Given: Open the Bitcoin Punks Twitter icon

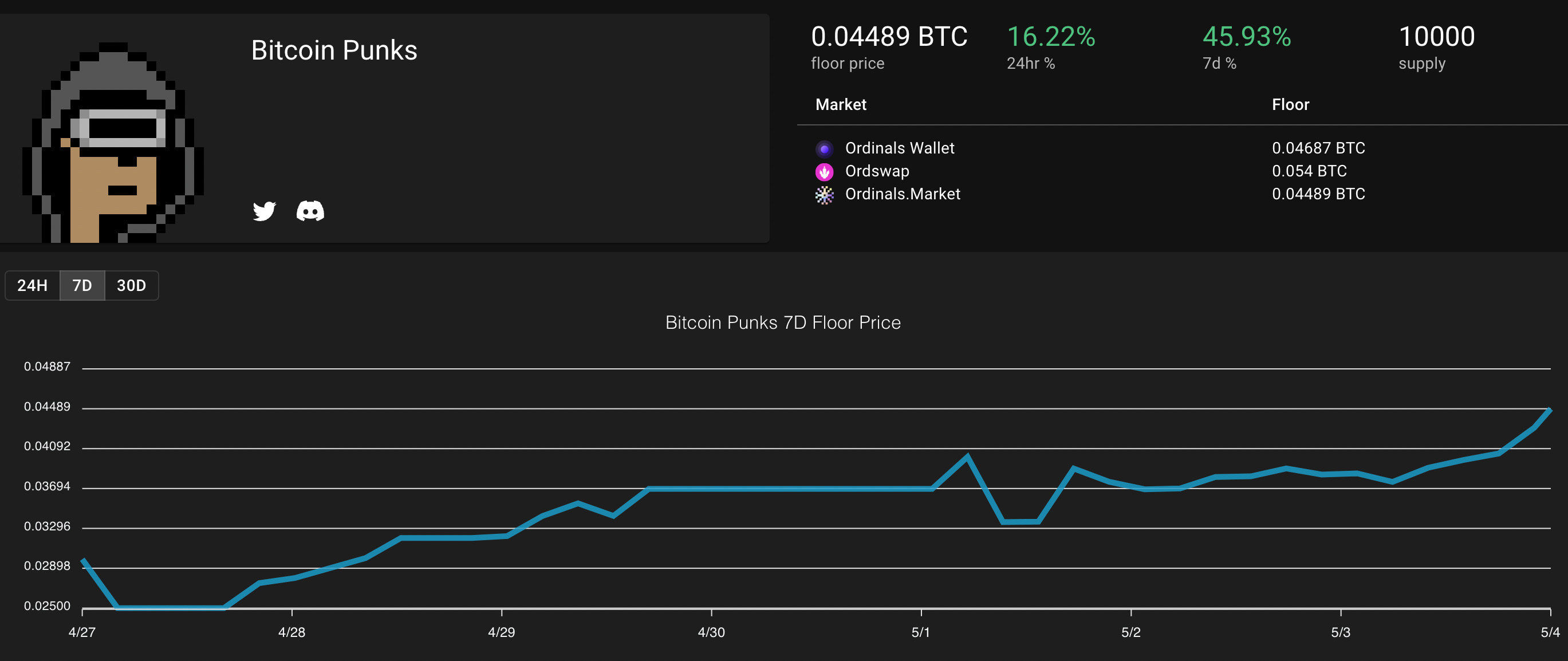Looking at the screenshot, I should pyautogui.click(x=264, y=211).
